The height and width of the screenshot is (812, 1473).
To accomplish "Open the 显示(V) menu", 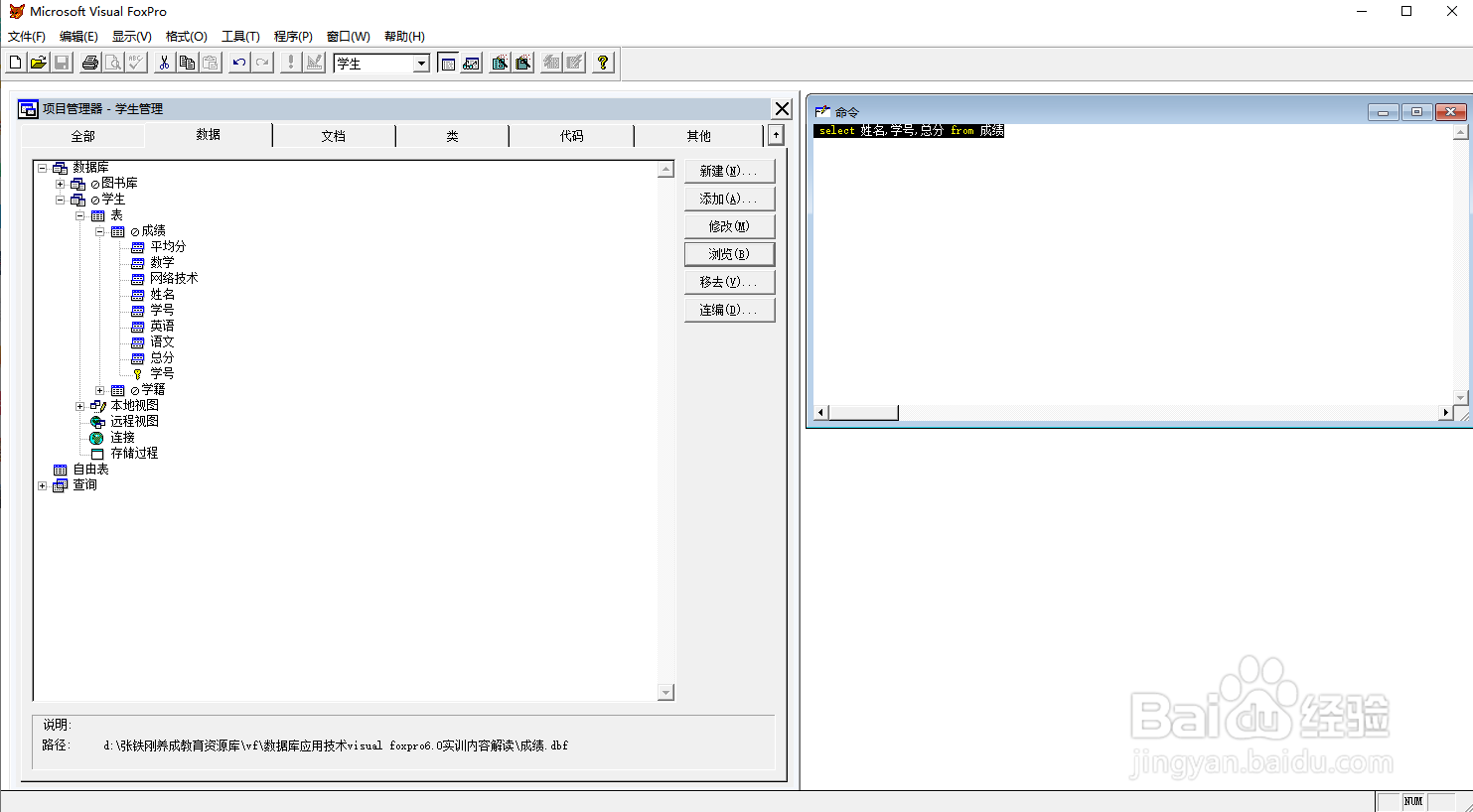I will click(131, 37).
